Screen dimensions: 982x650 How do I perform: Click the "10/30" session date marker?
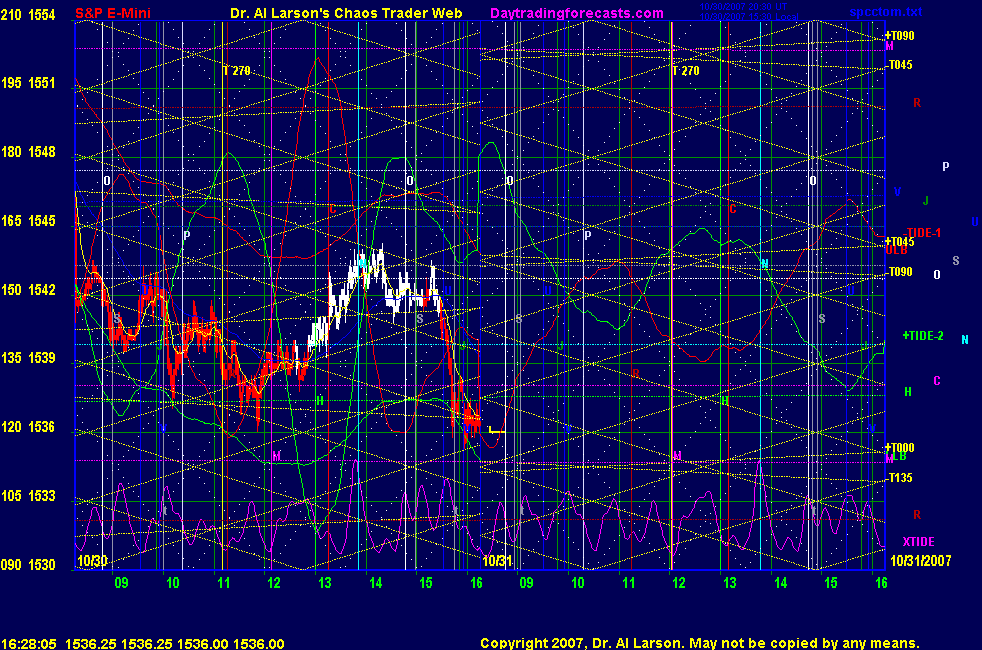pos(93,560)
